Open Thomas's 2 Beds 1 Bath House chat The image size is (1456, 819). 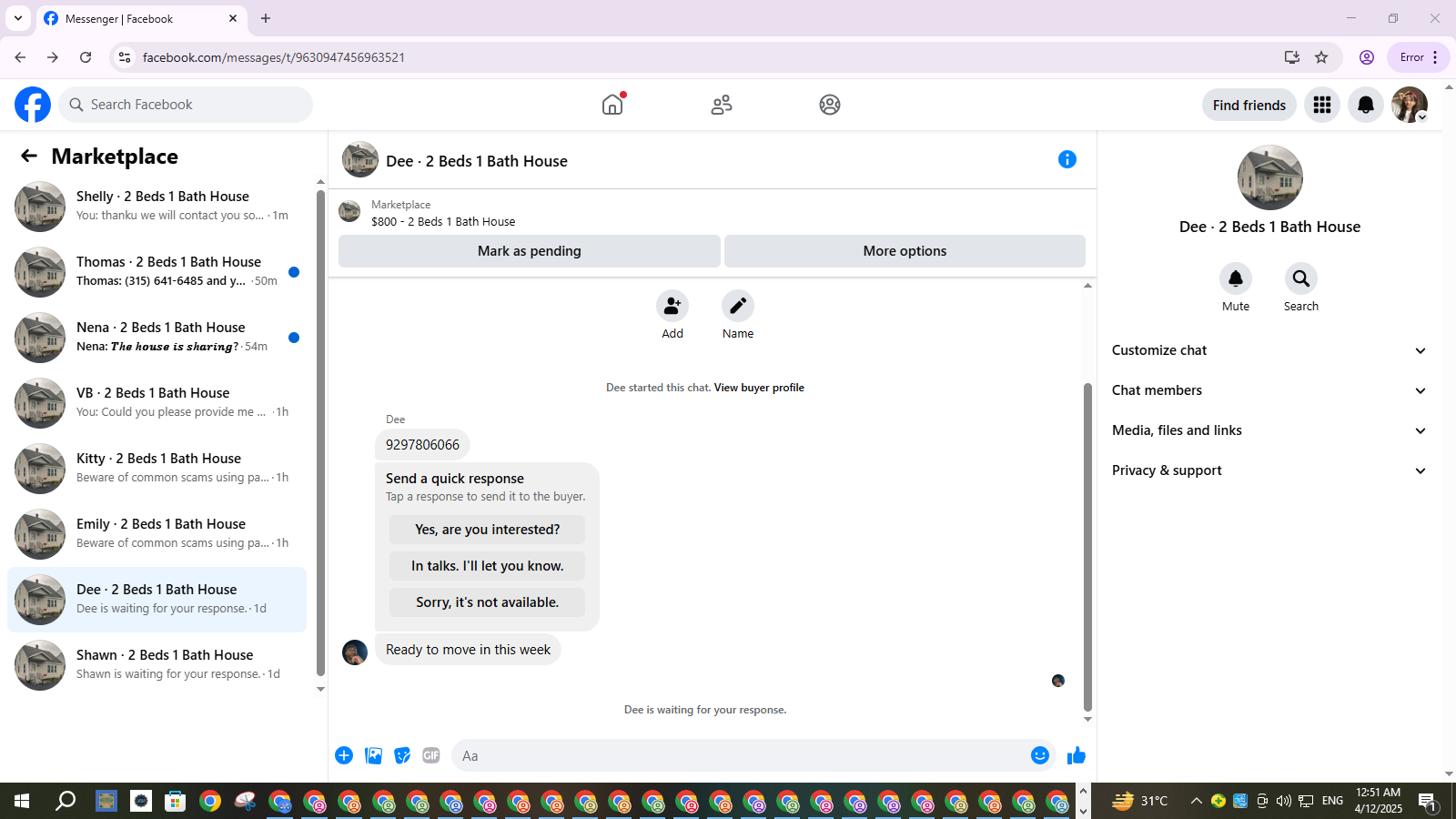[x=157, y=272]
